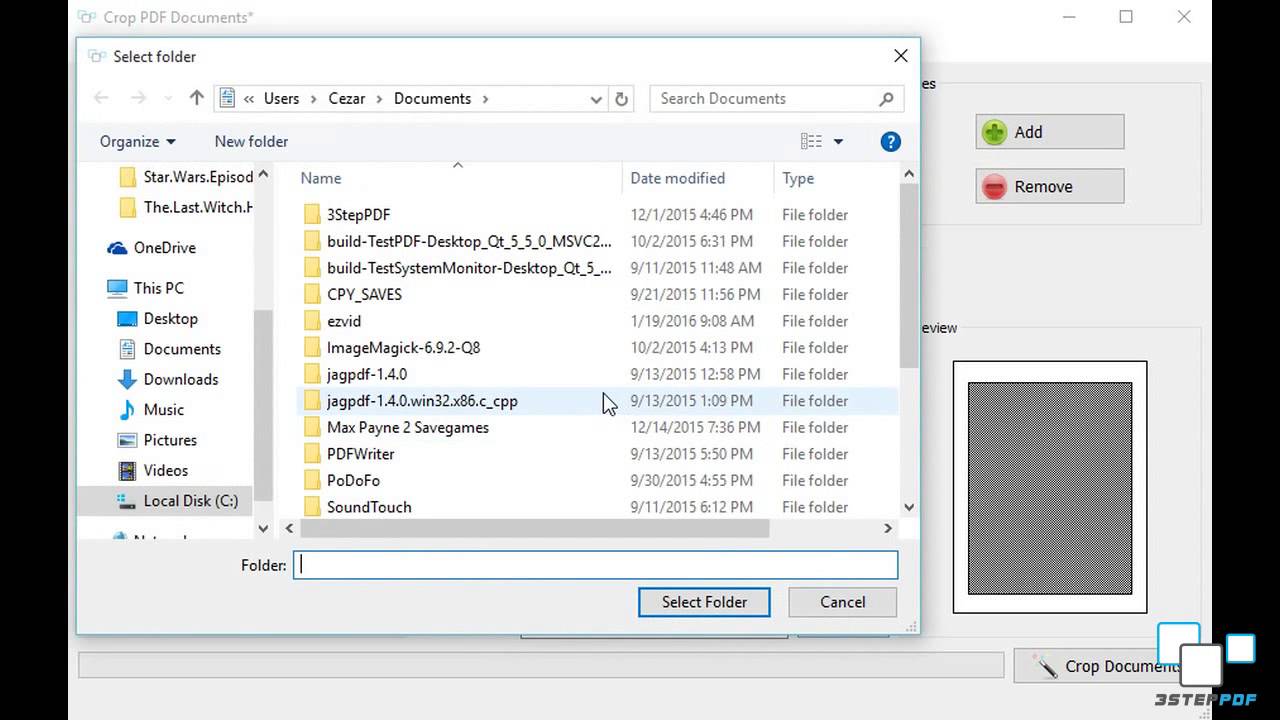This screenshot has width=1280, height=720.
Task: Click the green plus icon on Add
Action: click(995, 132)
